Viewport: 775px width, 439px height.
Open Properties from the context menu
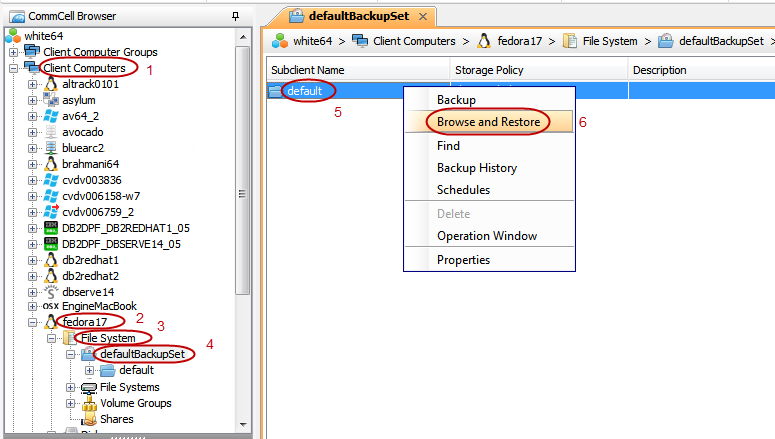tap(463, 260)
